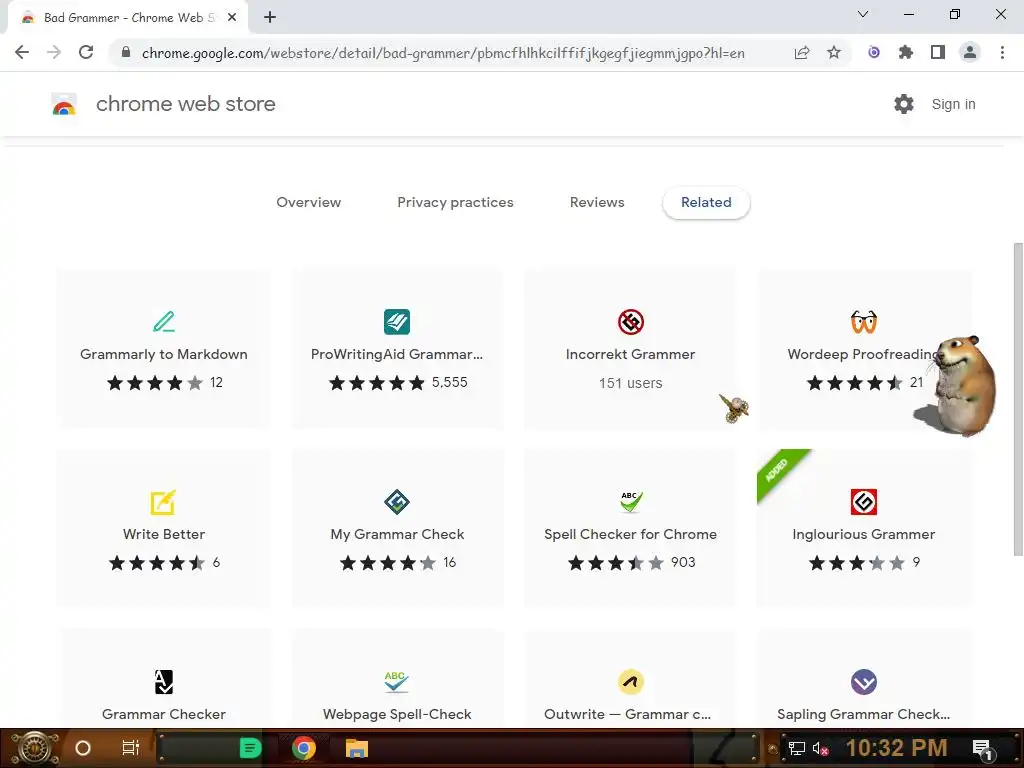Click the muted volume tray icon

point(820,748)
